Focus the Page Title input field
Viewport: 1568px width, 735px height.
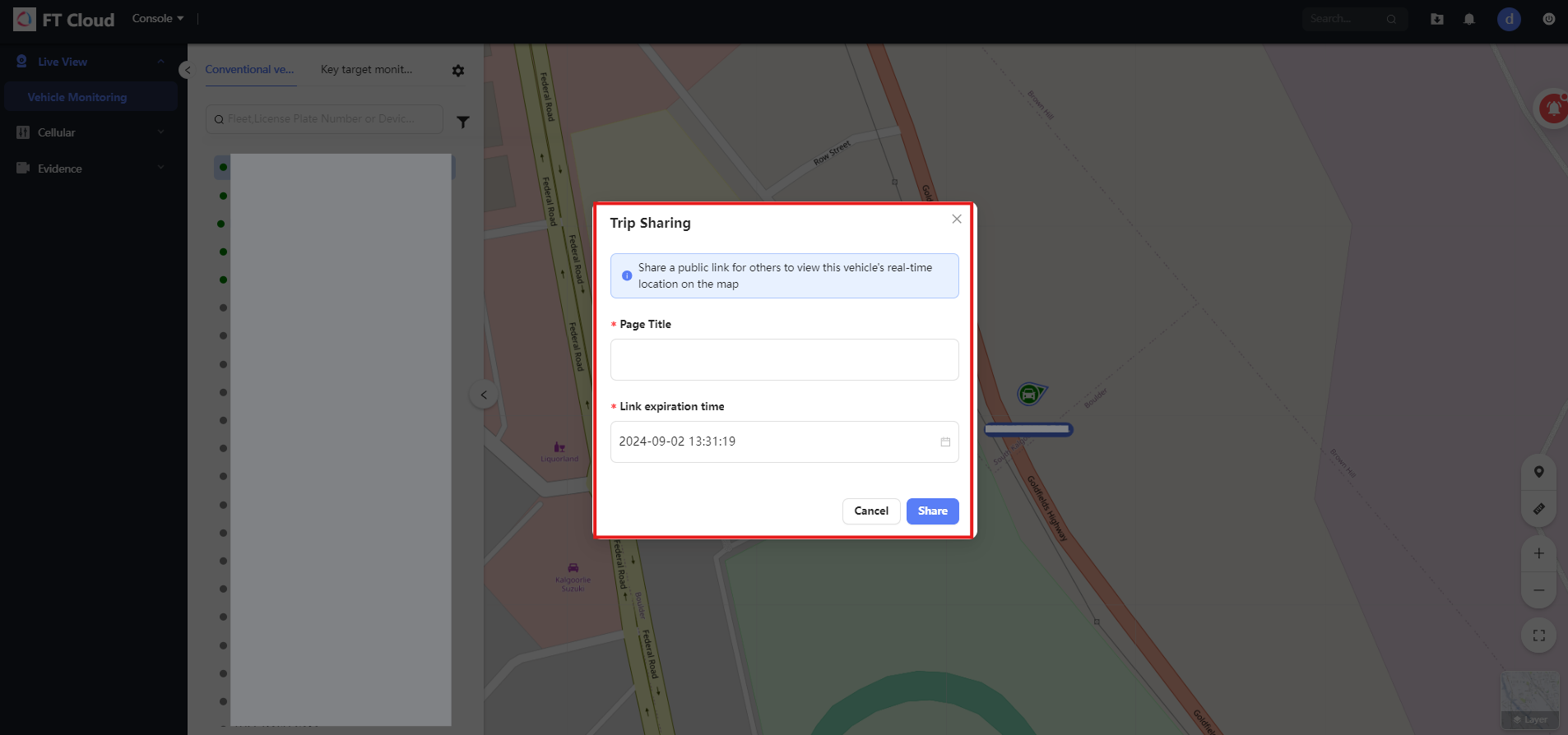click(784, 359)
